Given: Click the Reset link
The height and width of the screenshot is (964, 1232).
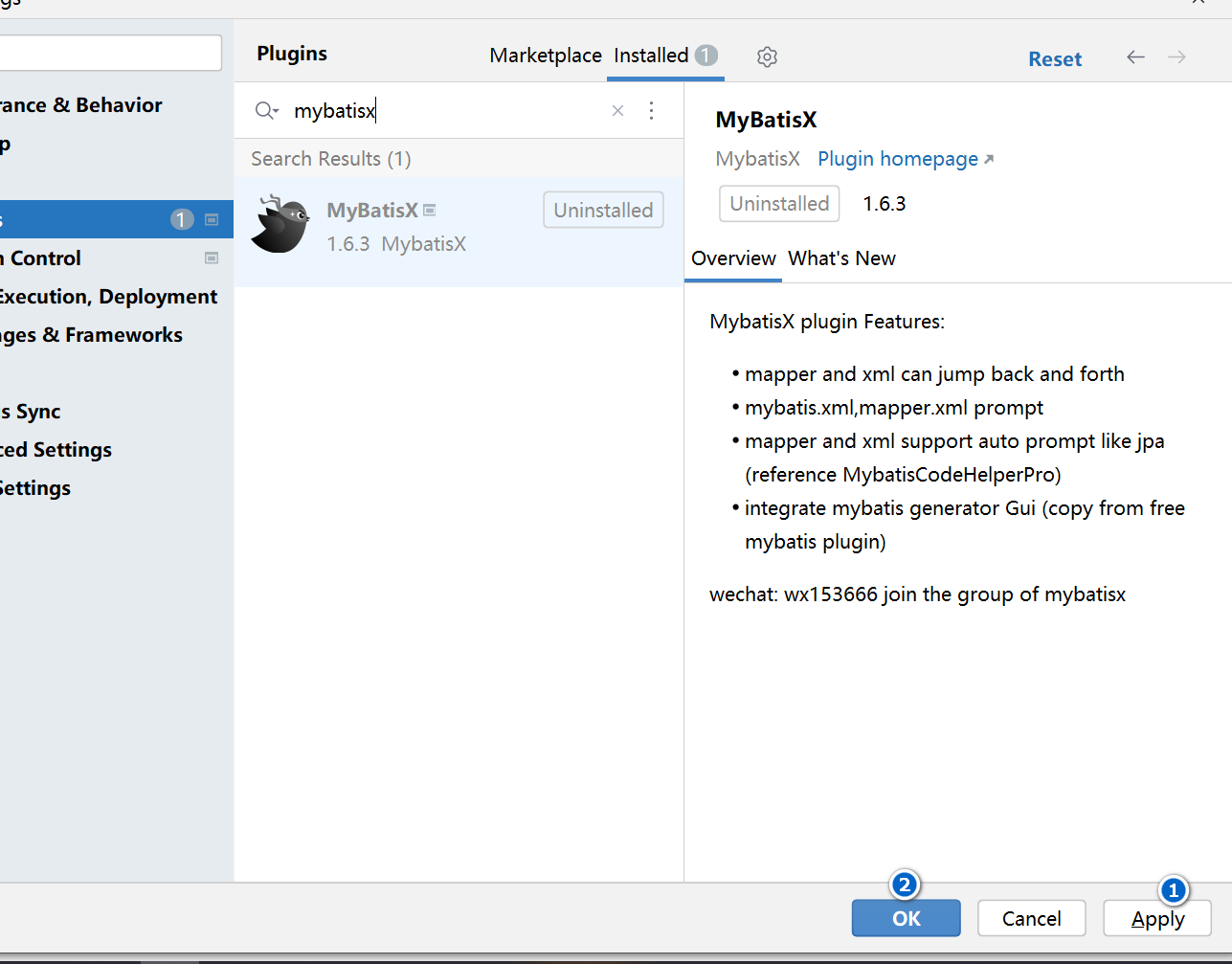Looking at the screenshot, I should pos(1055,59).
